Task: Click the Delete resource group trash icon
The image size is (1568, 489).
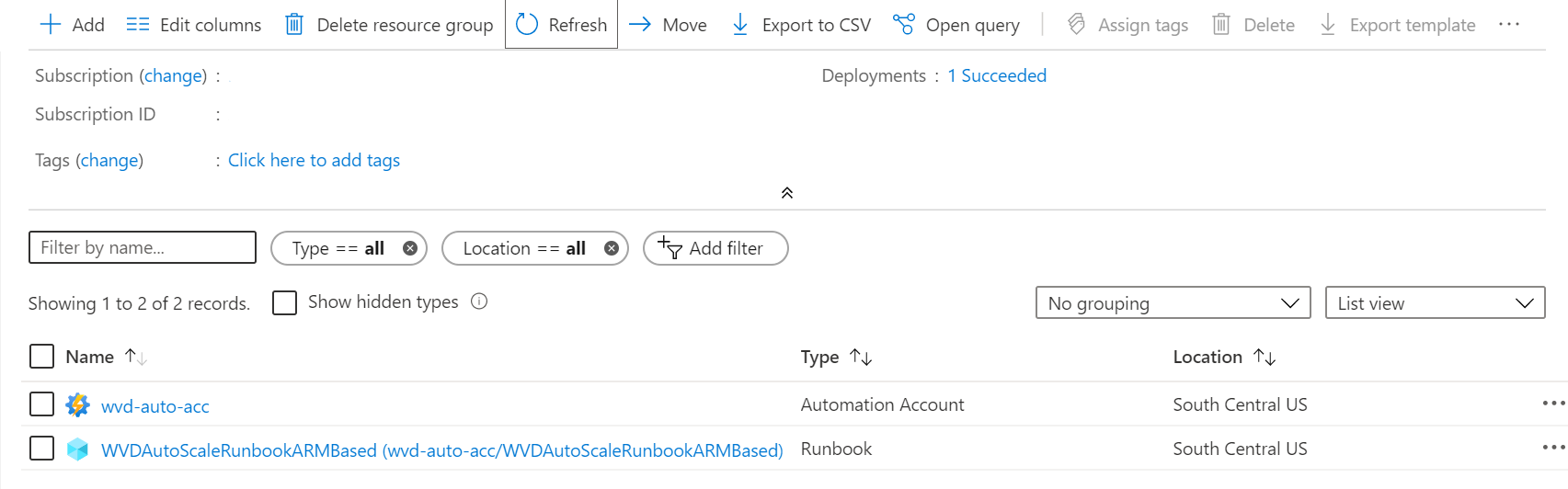Action: (x=294, y=25)
